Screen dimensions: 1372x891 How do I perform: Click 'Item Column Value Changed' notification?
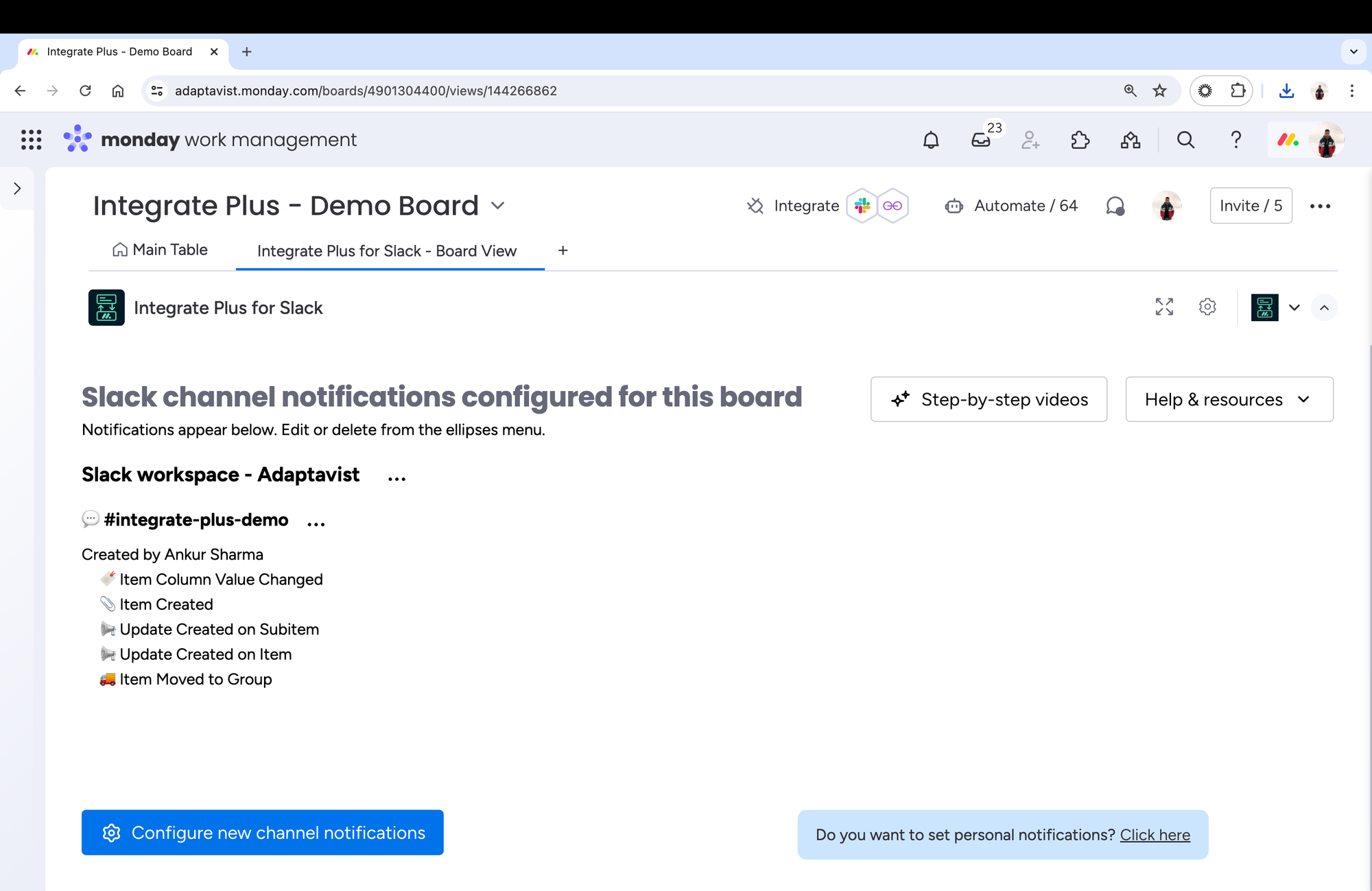click(221, 580)
